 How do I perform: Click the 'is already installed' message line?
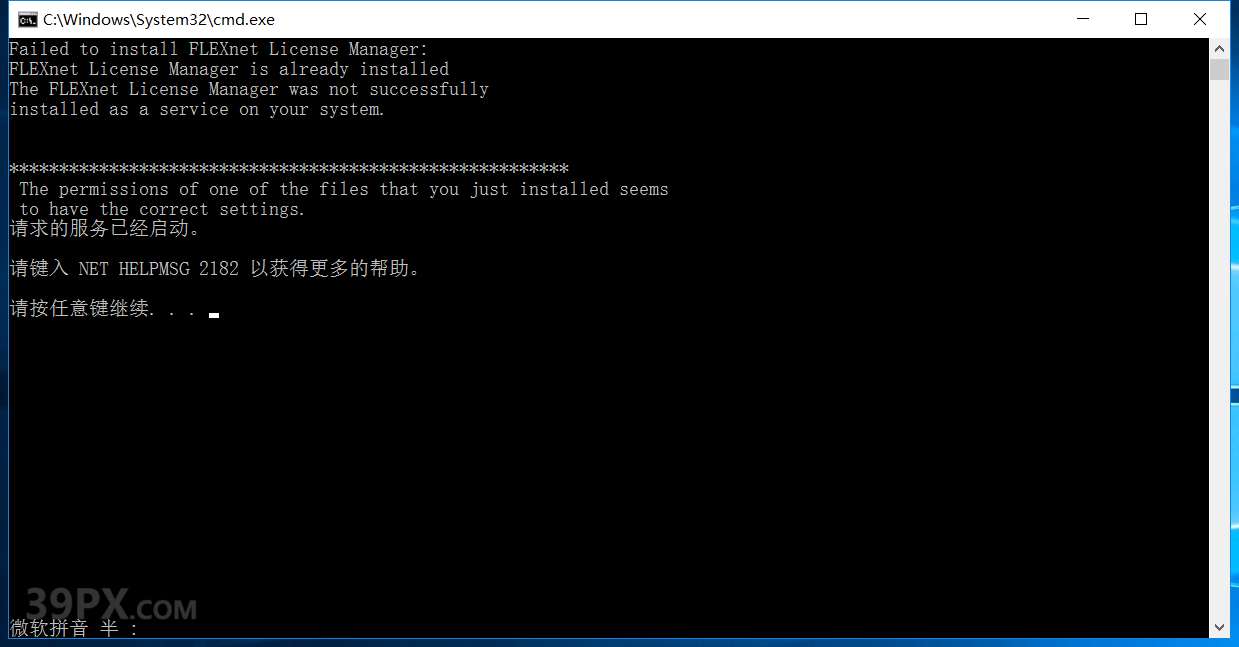[229, 69]
